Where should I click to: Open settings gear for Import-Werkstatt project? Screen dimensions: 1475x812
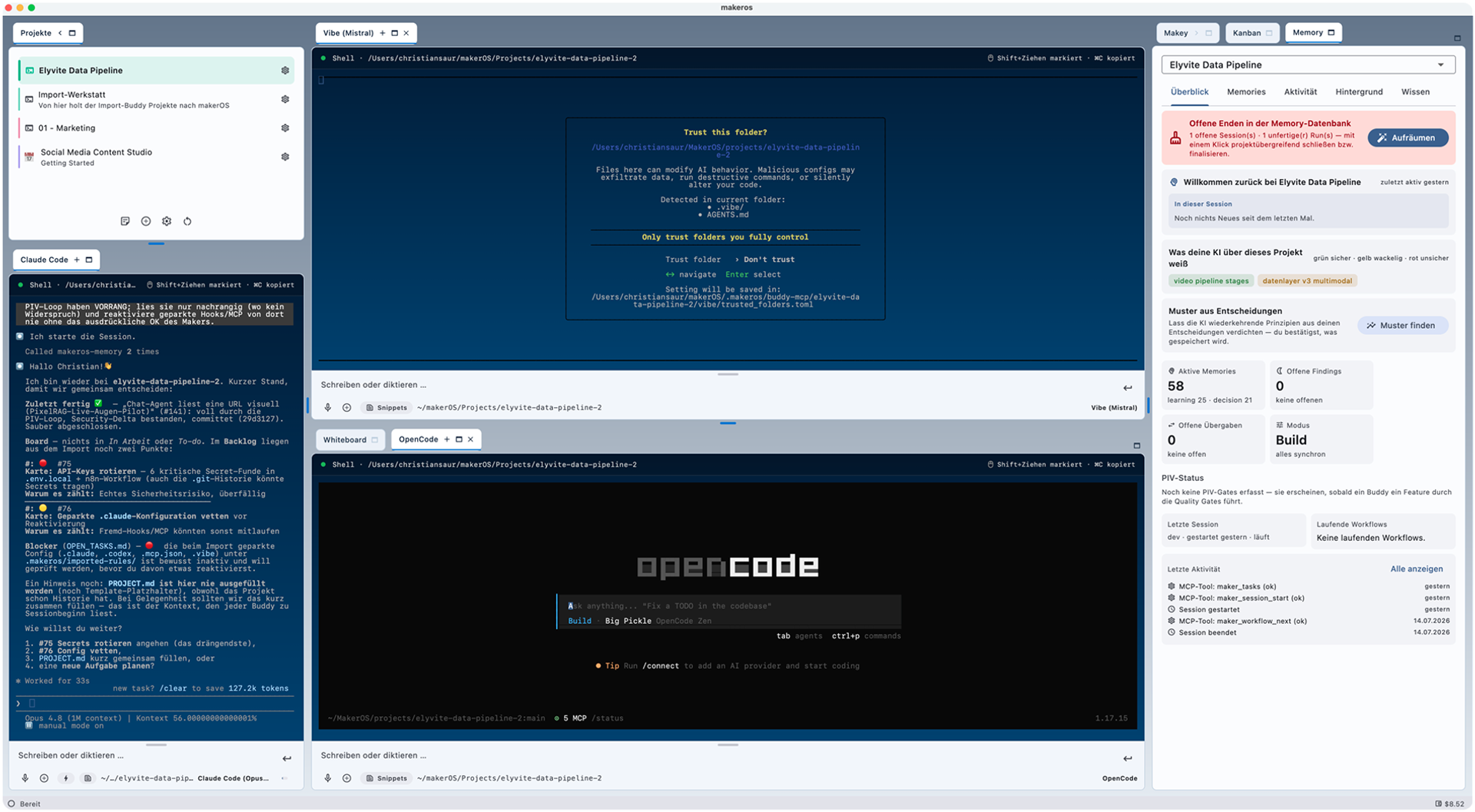pos(285,99)
